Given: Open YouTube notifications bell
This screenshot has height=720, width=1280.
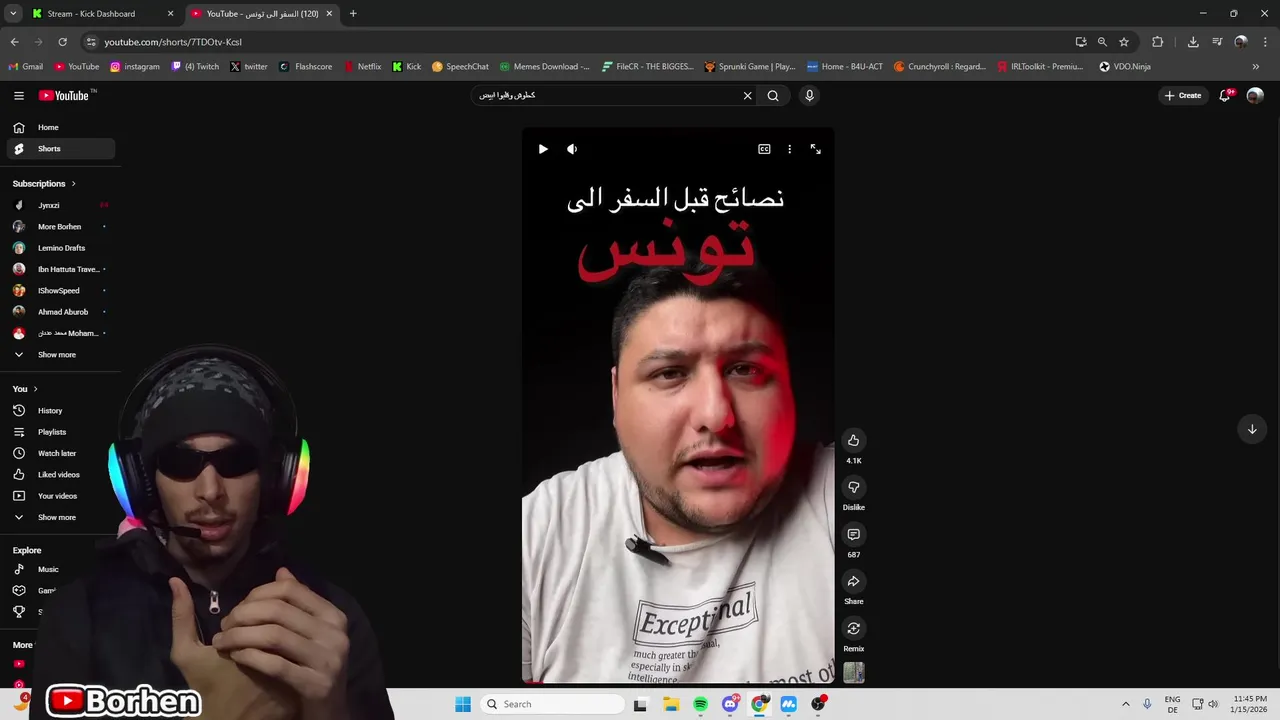Looking at the screenshot, I should point(1225,96).
